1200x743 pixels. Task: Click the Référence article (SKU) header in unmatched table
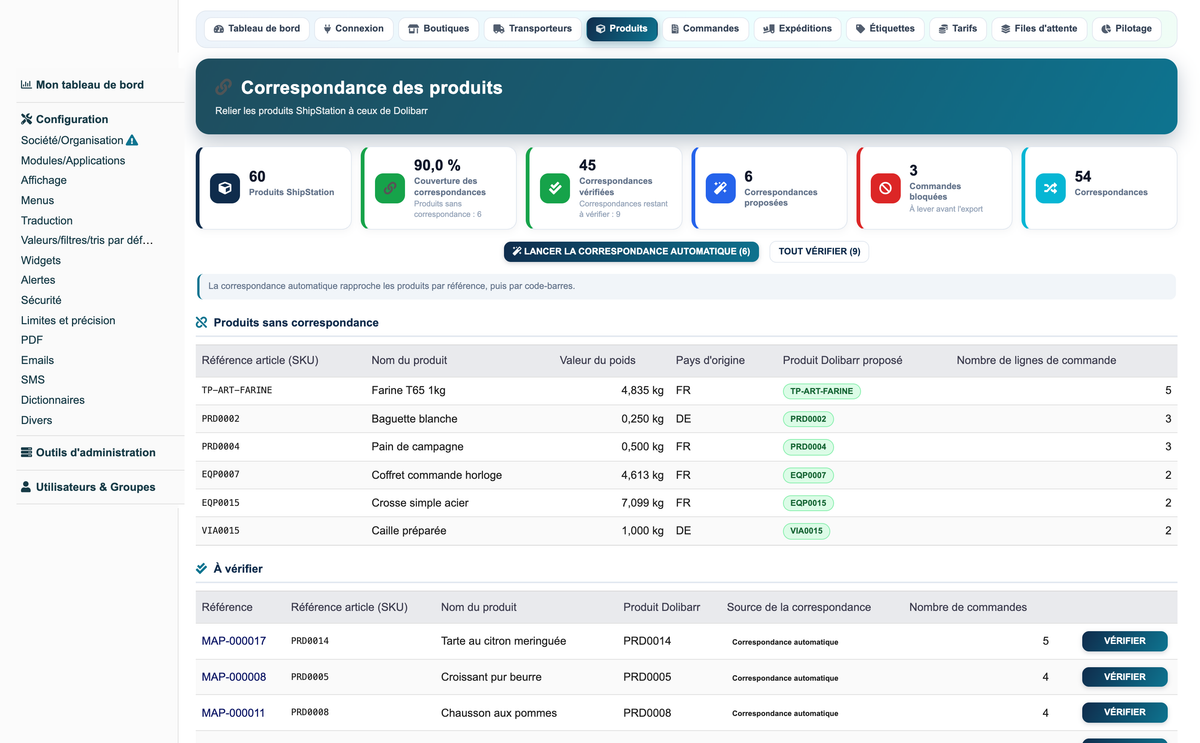point(260,360)
